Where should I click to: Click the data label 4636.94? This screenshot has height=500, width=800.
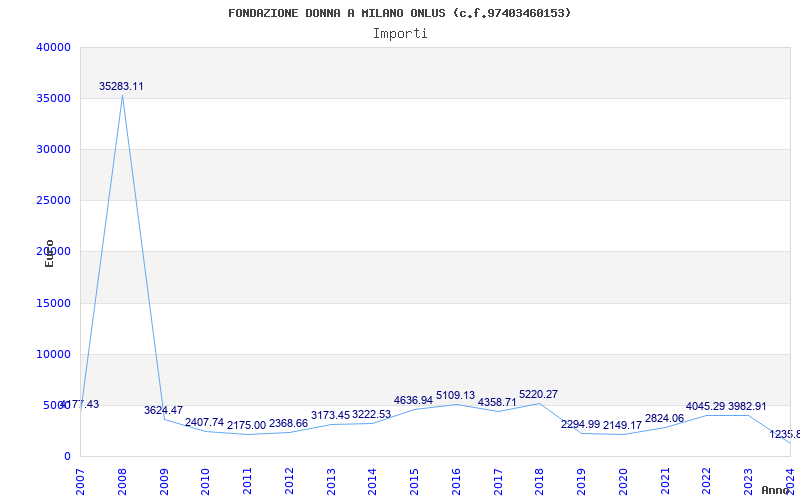[413, 401]
